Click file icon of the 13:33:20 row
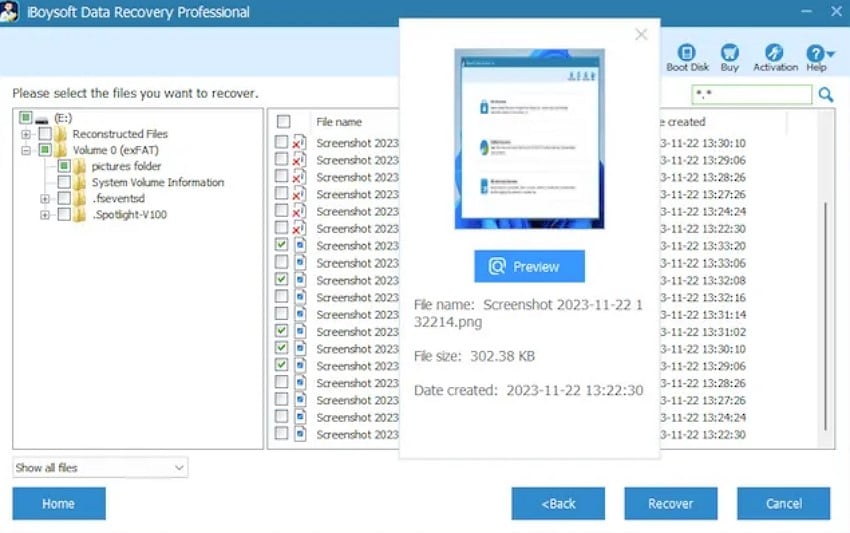850x533 pixels. click(300, 246)
